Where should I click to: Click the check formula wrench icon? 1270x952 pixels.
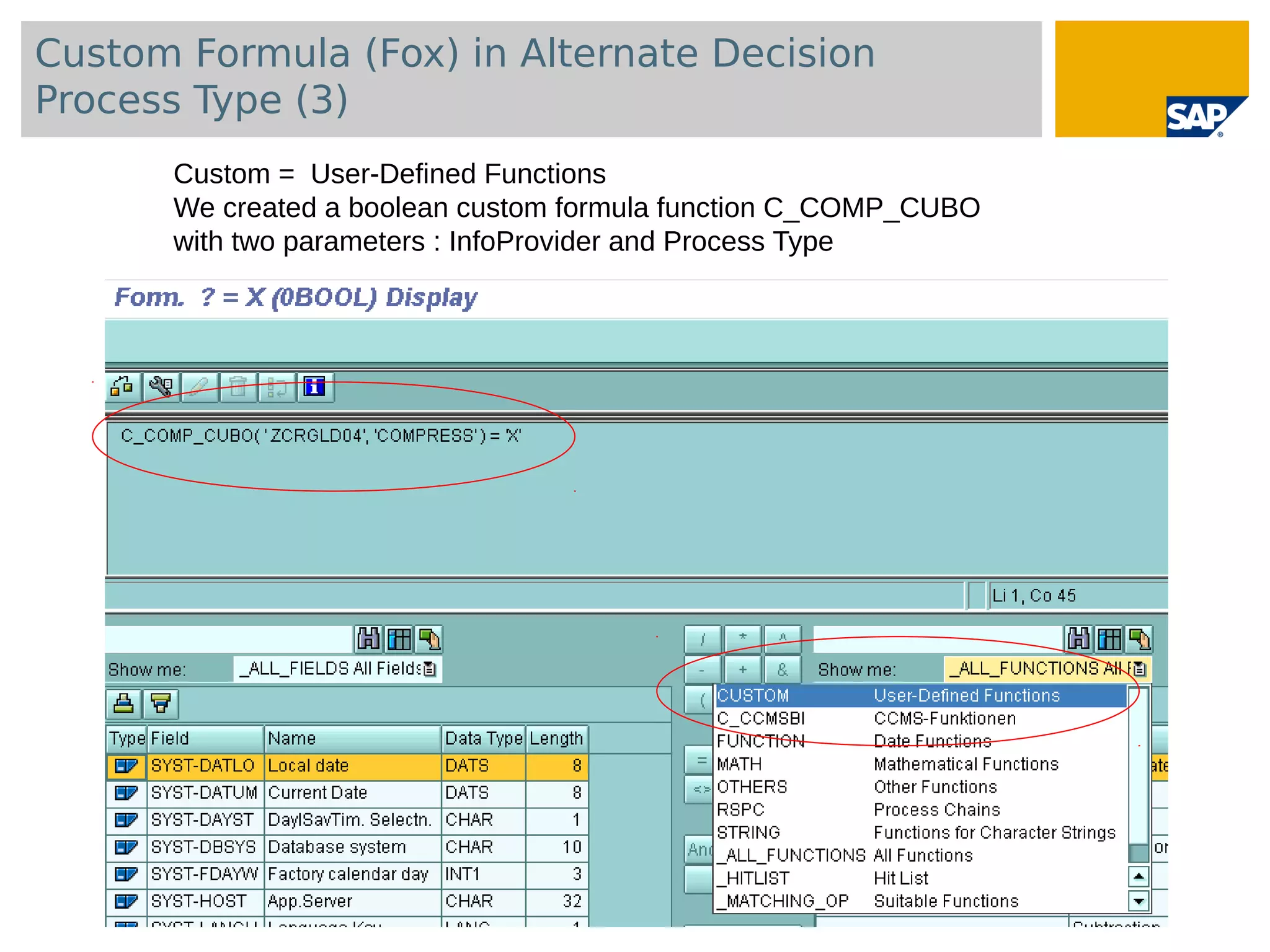[x=161, y=387]
